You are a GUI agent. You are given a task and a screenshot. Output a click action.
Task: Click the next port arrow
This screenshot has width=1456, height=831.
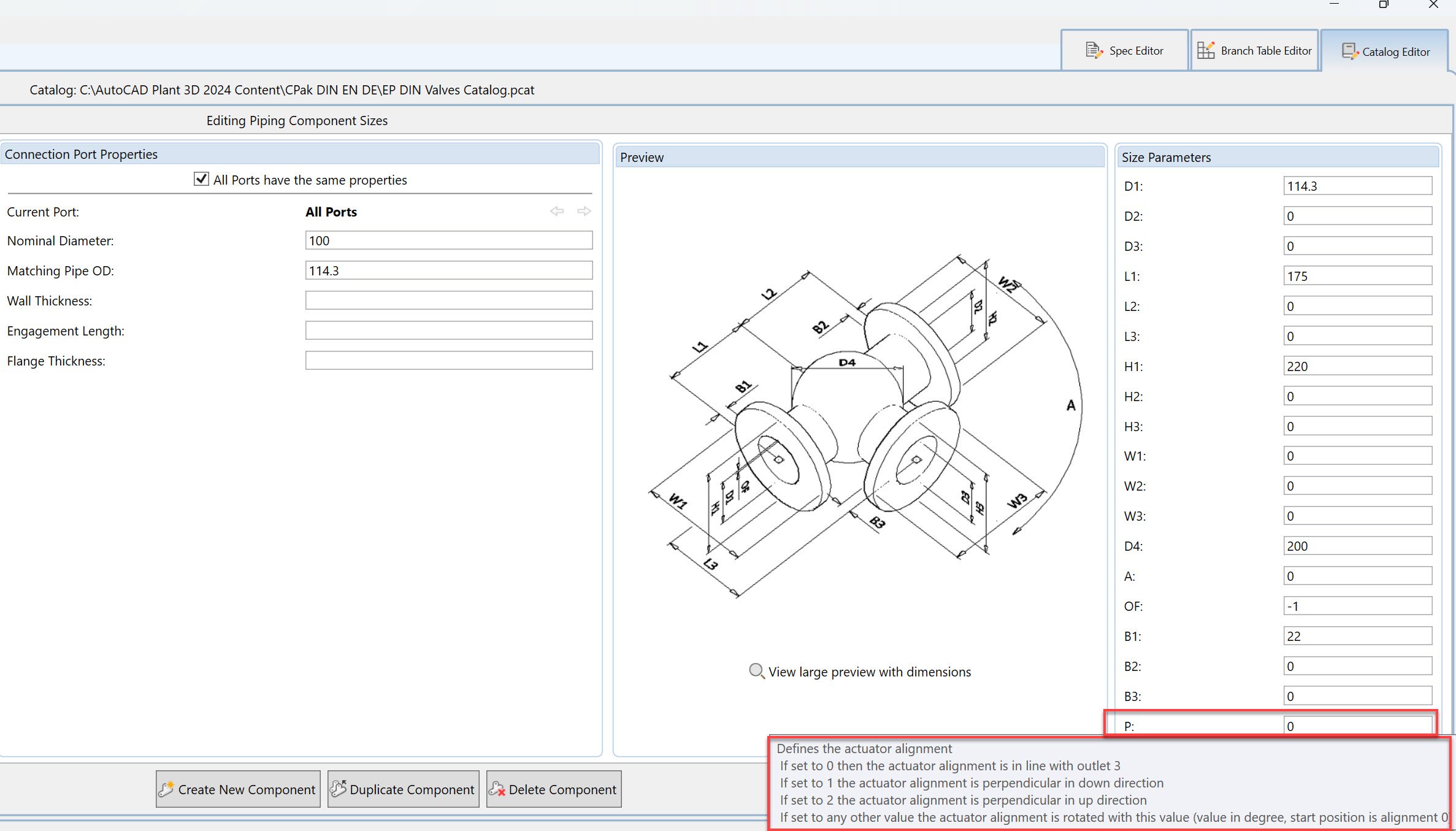point(583,211)
